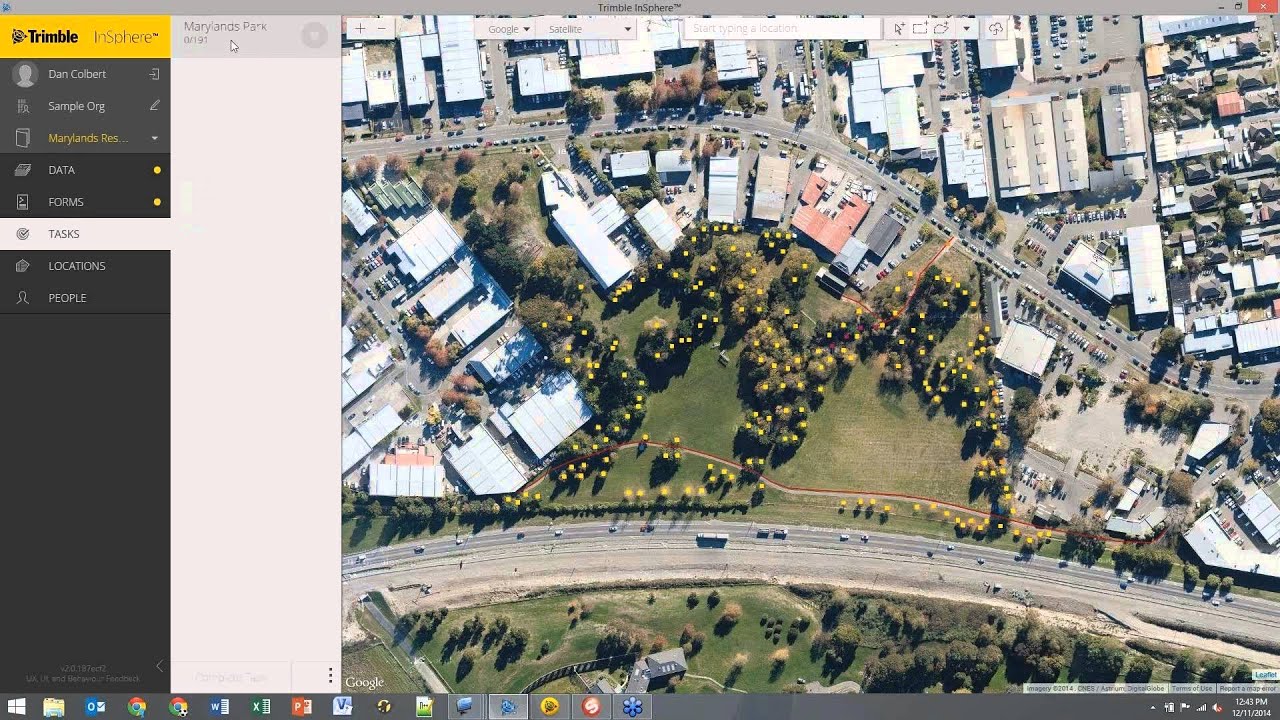
Task: Click the Sample Org organization icon
Action: click(23, 106)
